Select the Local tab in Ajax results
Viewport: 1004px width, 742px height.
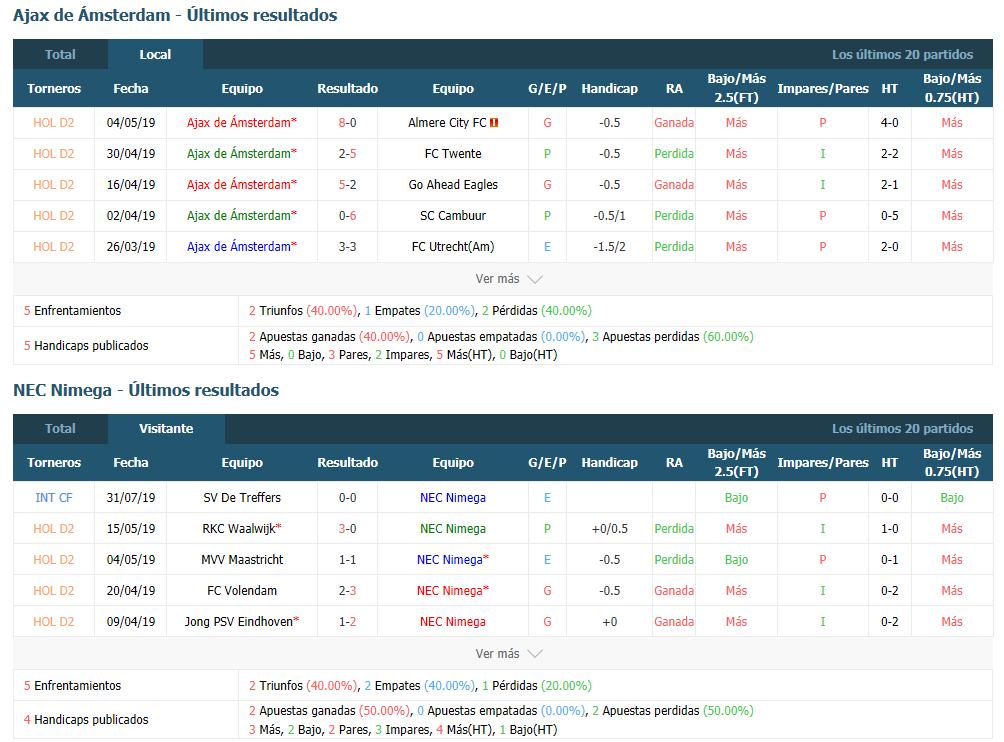click(155, 54)
